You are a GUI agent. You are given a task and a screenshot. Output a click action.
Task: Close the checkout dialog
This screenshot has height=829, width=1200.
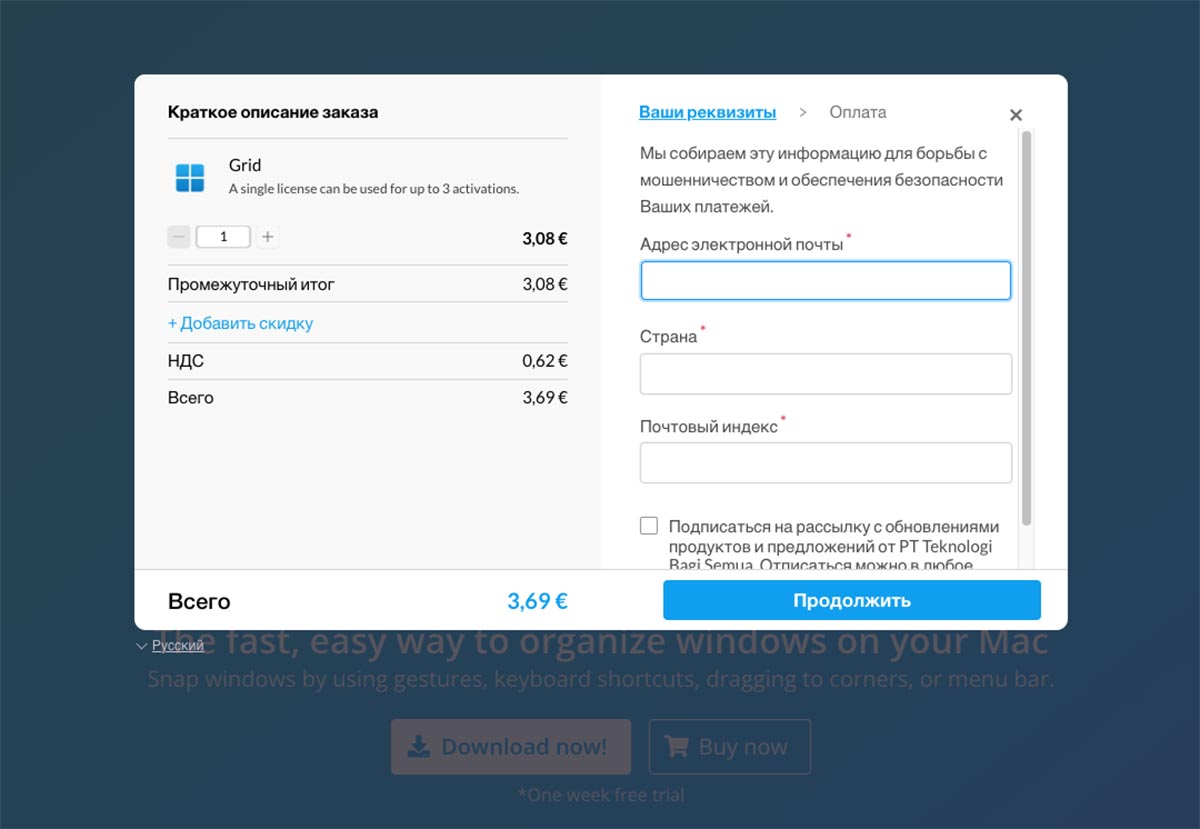pos(1016,115)
